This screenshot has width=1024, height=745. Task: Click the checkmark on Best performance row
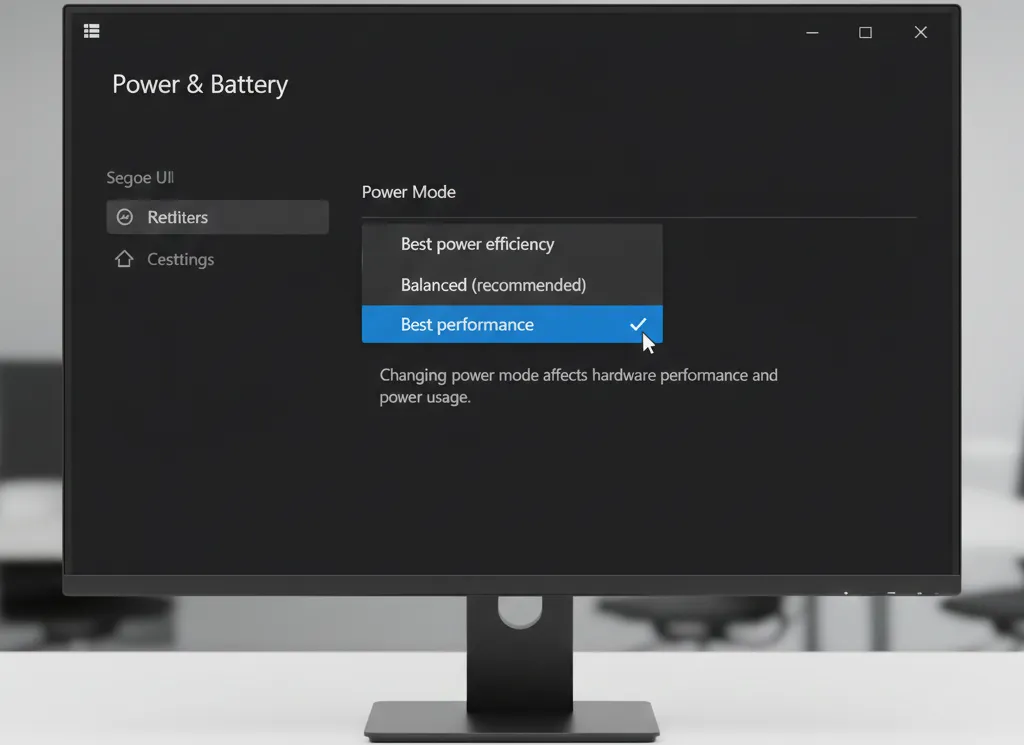point(638,324)
